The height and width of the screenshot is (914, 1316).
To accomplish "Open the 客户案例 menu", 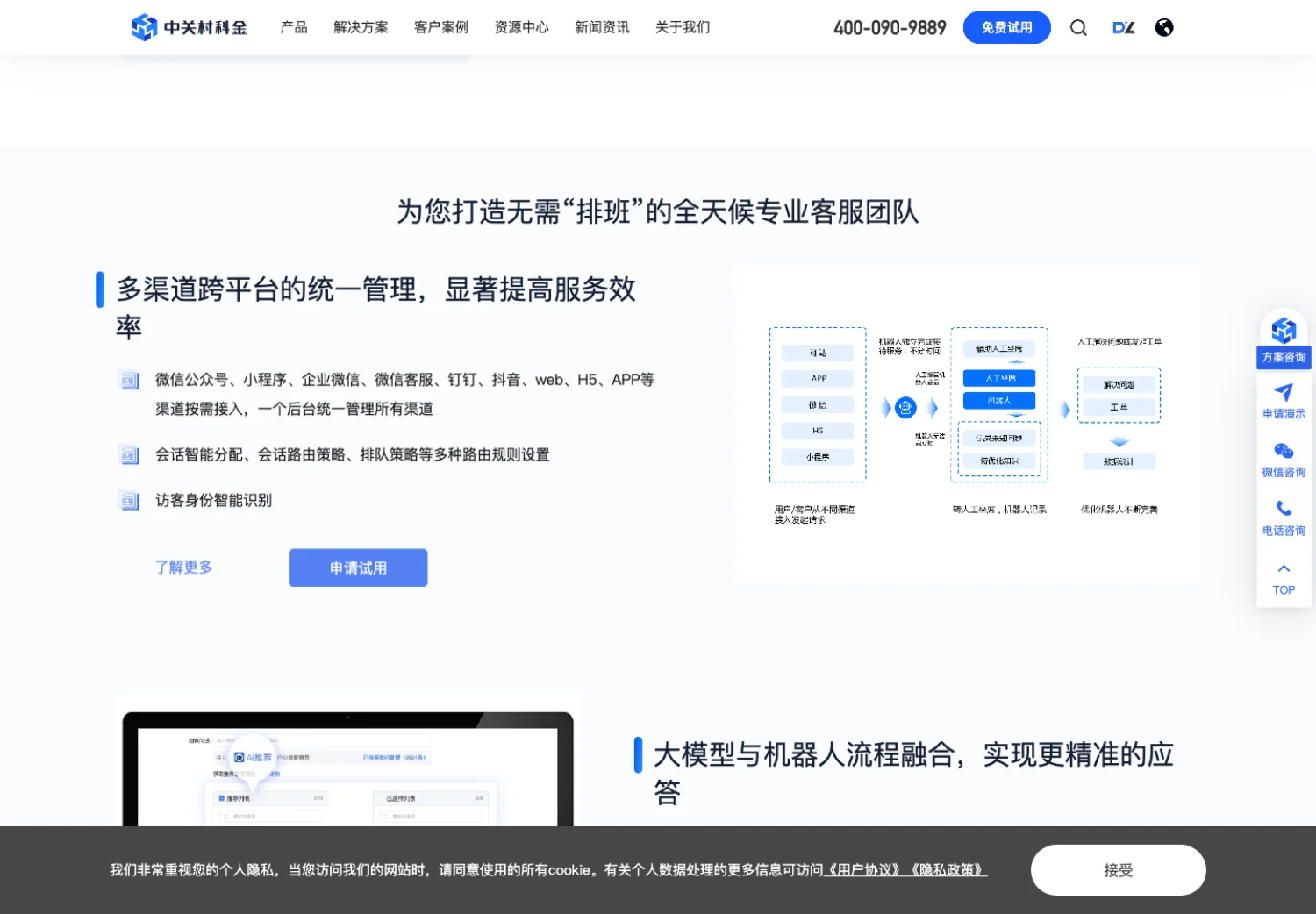I will pos(441,27).
